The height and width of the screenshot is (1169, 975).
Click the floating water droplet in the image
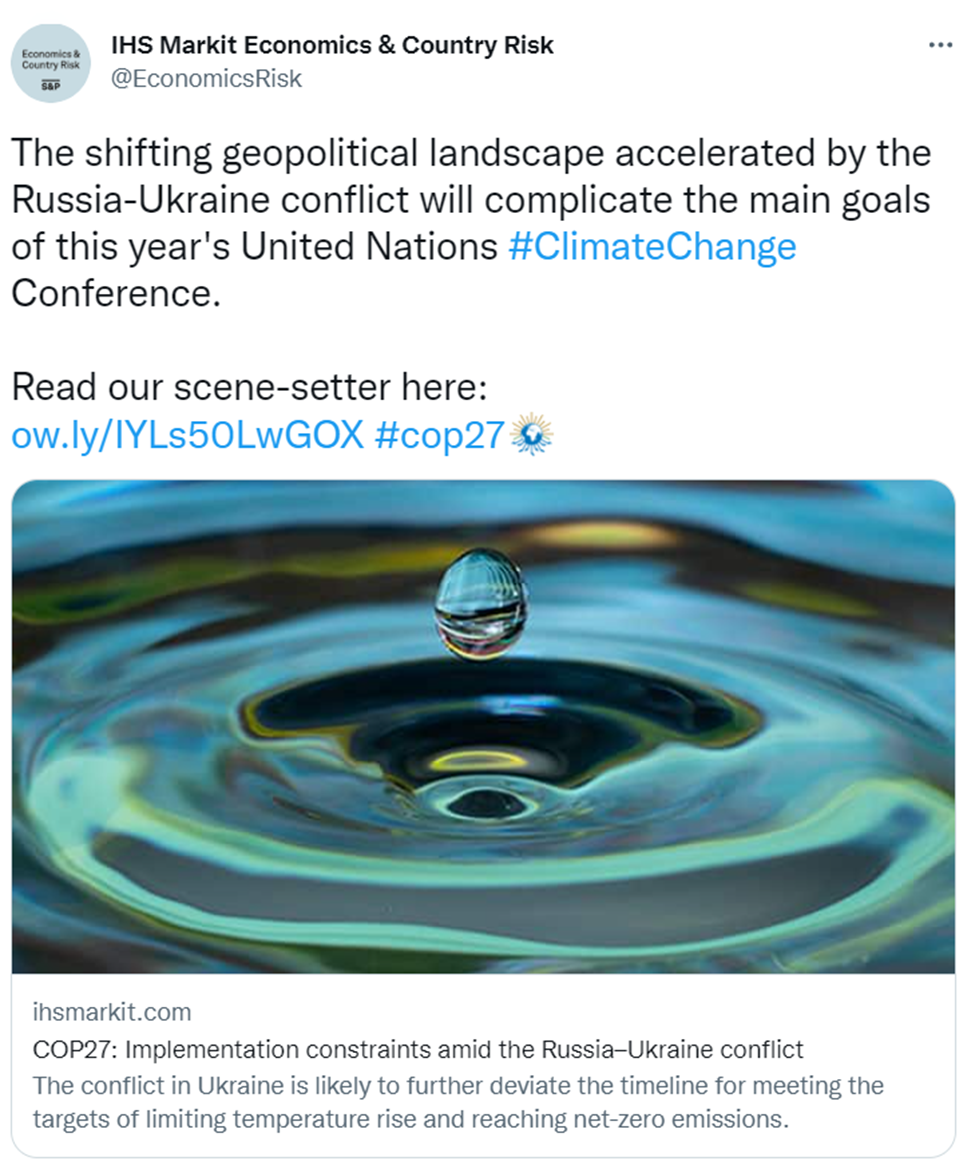481,603
